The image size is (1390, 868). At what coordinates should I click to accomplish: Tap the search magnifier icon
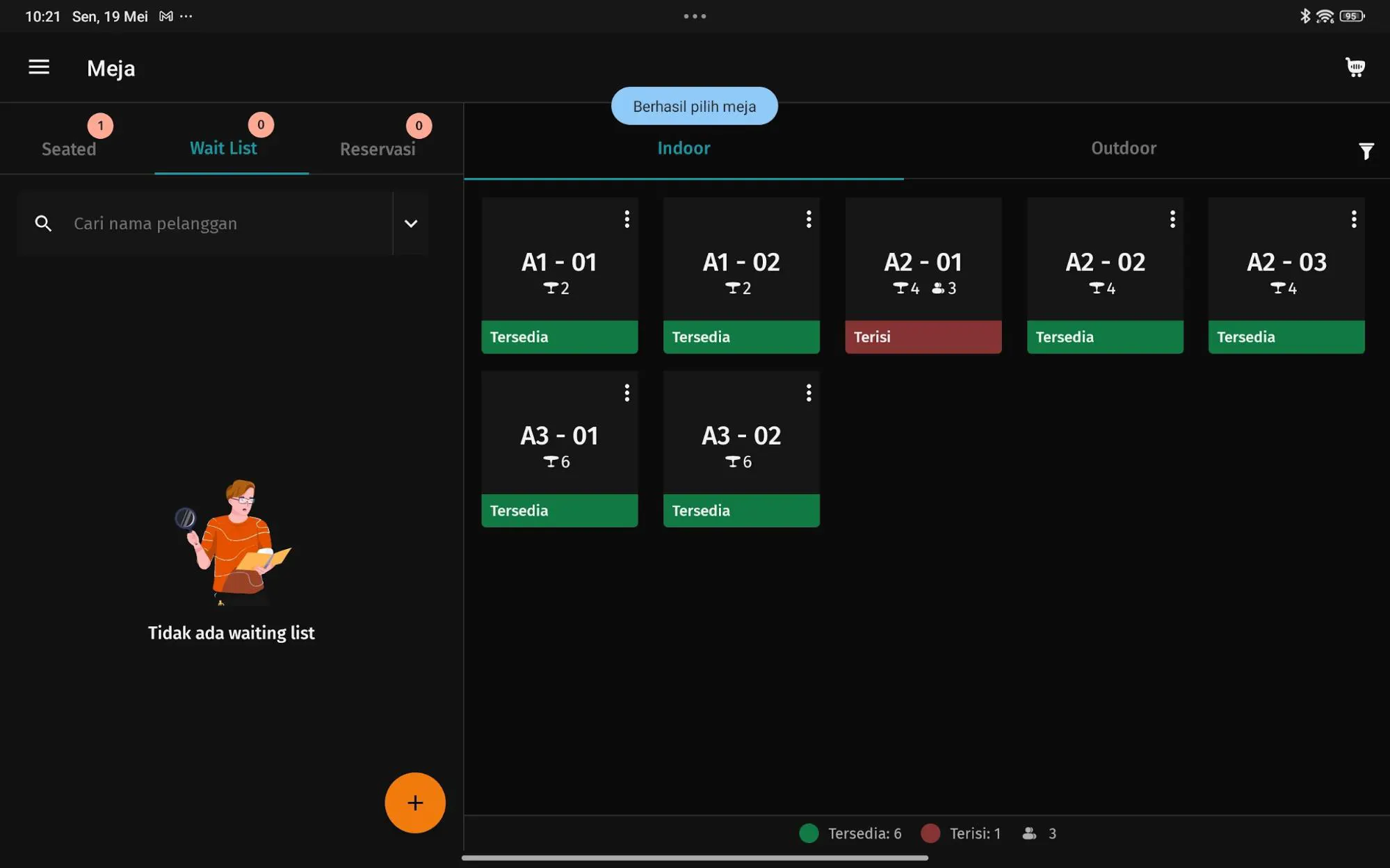[x=43, y=223]
